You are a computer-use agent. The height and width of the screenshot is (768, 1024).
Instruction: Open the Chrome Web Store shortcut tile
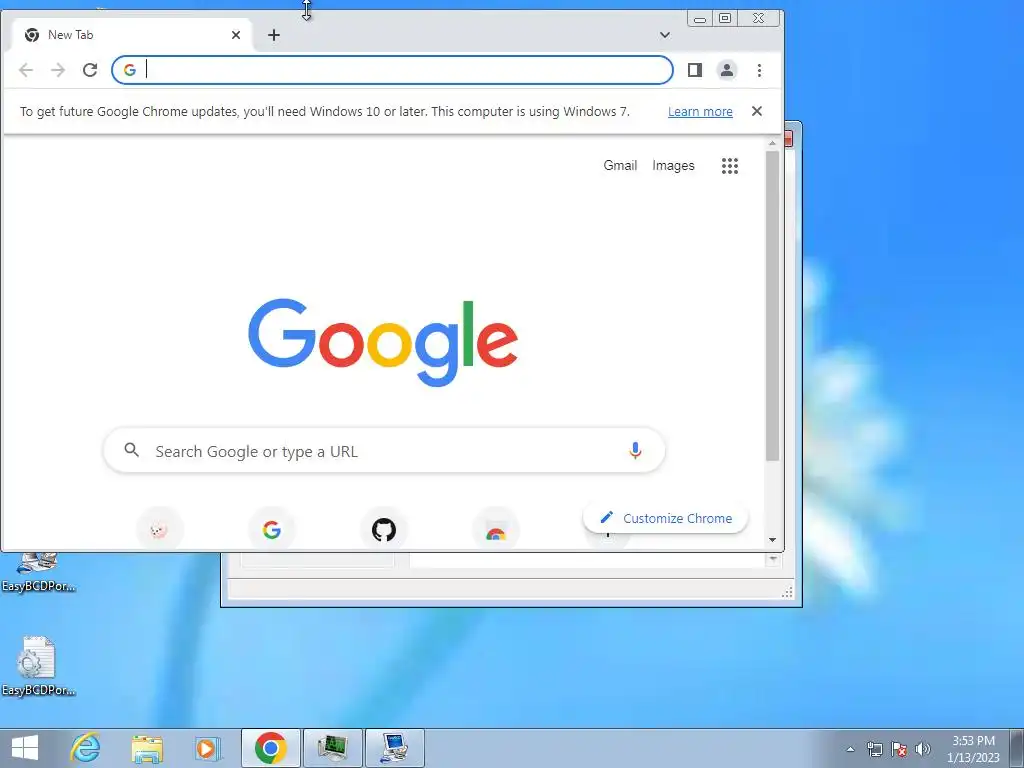(496, 531)
